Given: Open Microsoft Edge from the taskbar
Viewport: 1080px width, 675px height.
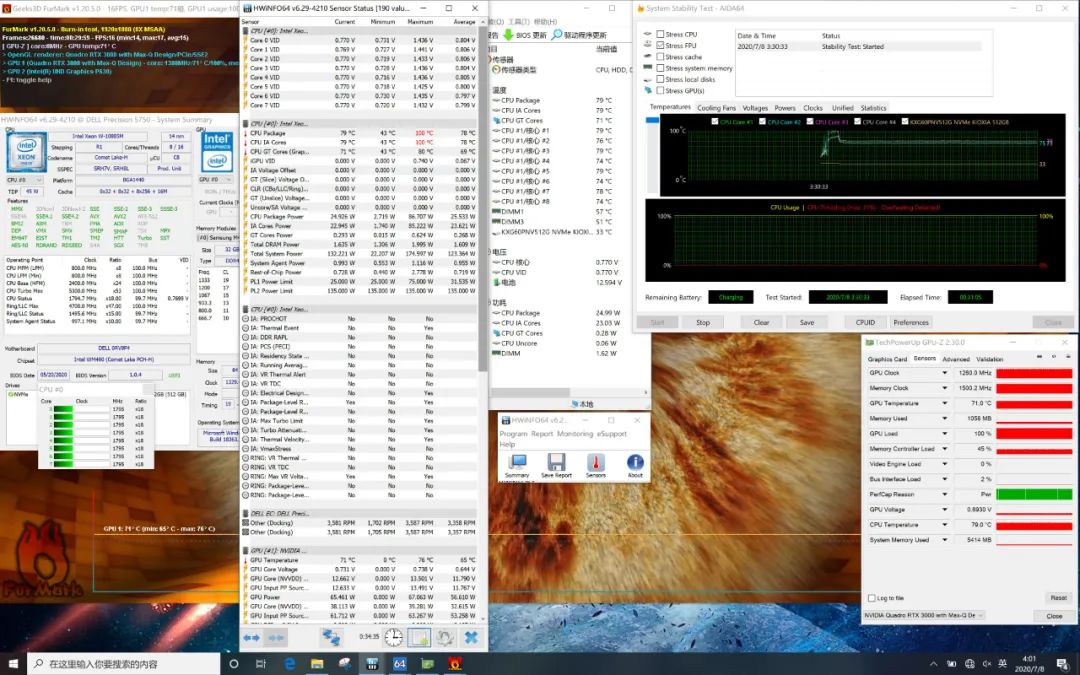Looking at the screenshot, I should tap(290, 663).
